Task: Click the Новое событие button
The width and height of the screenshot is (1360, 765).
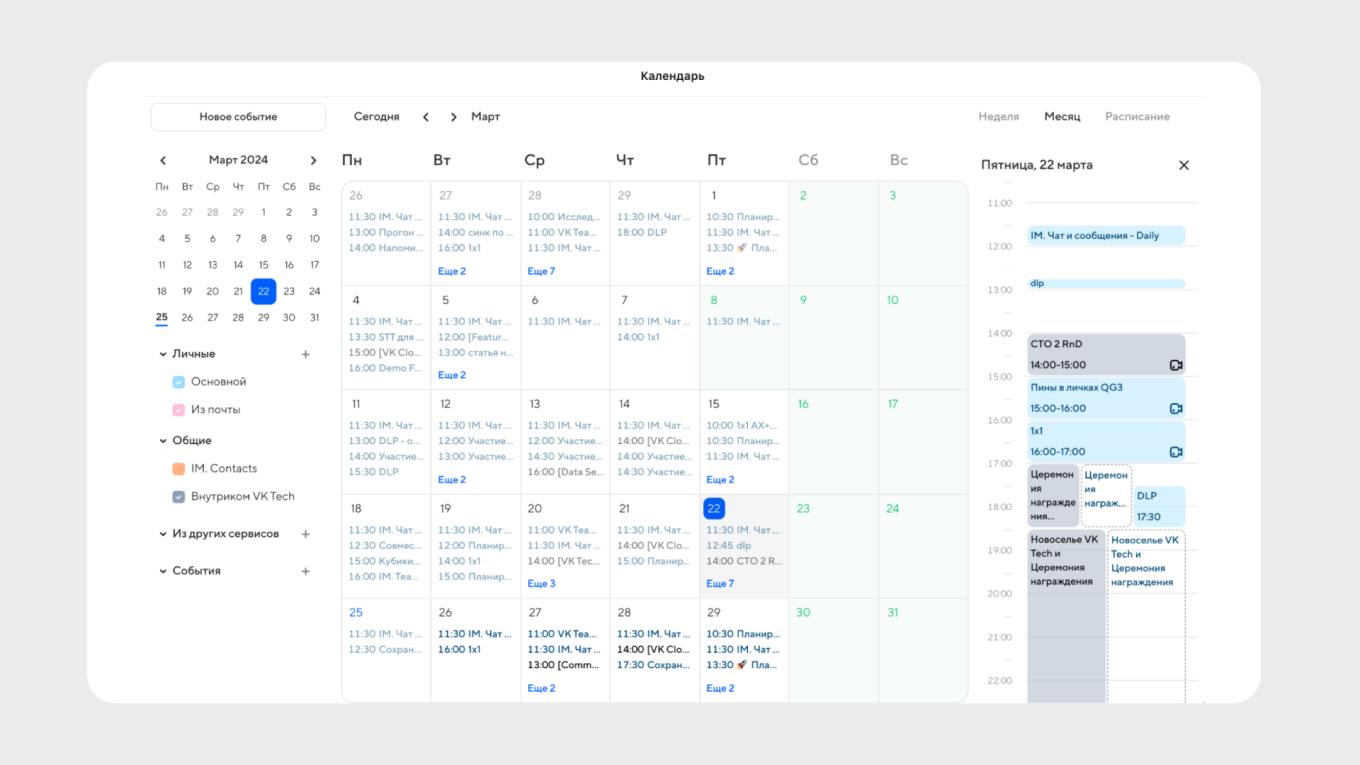Action: tap(238, 117)
